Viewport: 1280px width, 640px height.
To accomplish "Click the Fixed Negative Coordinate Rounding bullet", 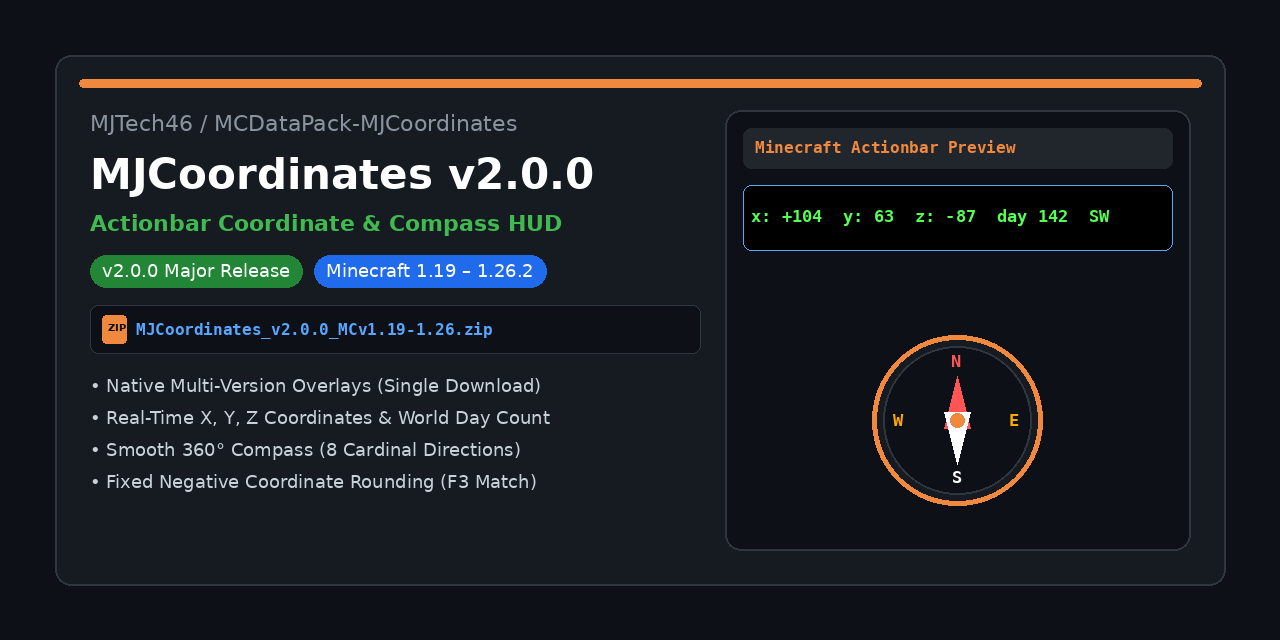I will point(314,482).
